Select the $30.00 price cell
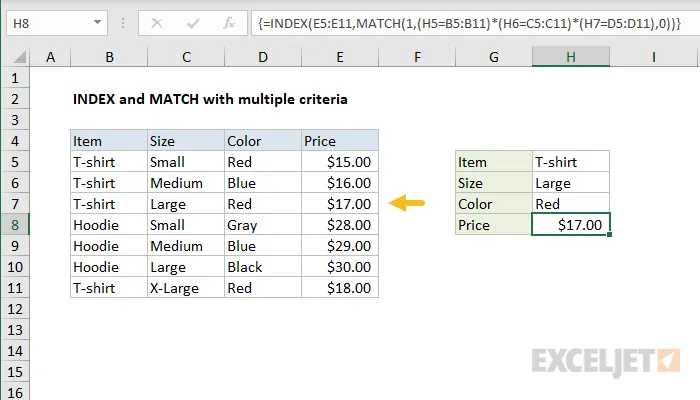Viewport: 700px width, 400px height. 341,267
